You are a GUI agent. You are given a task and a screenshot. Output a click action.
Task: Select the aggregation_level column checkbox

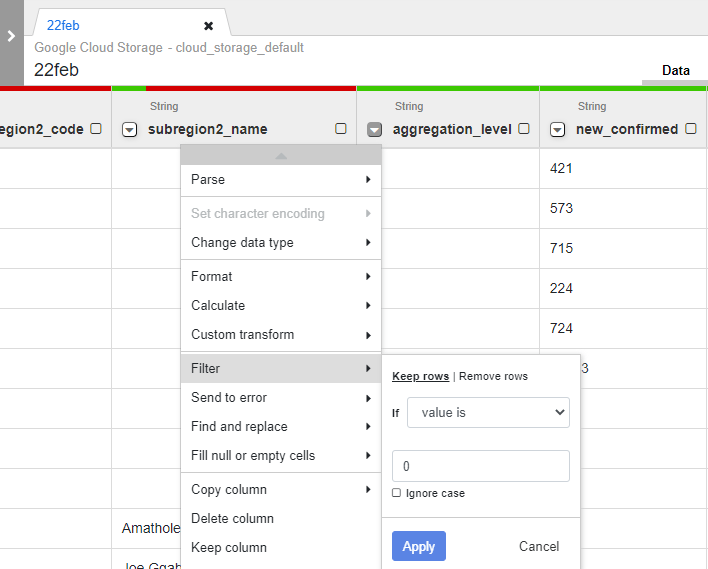524,129
